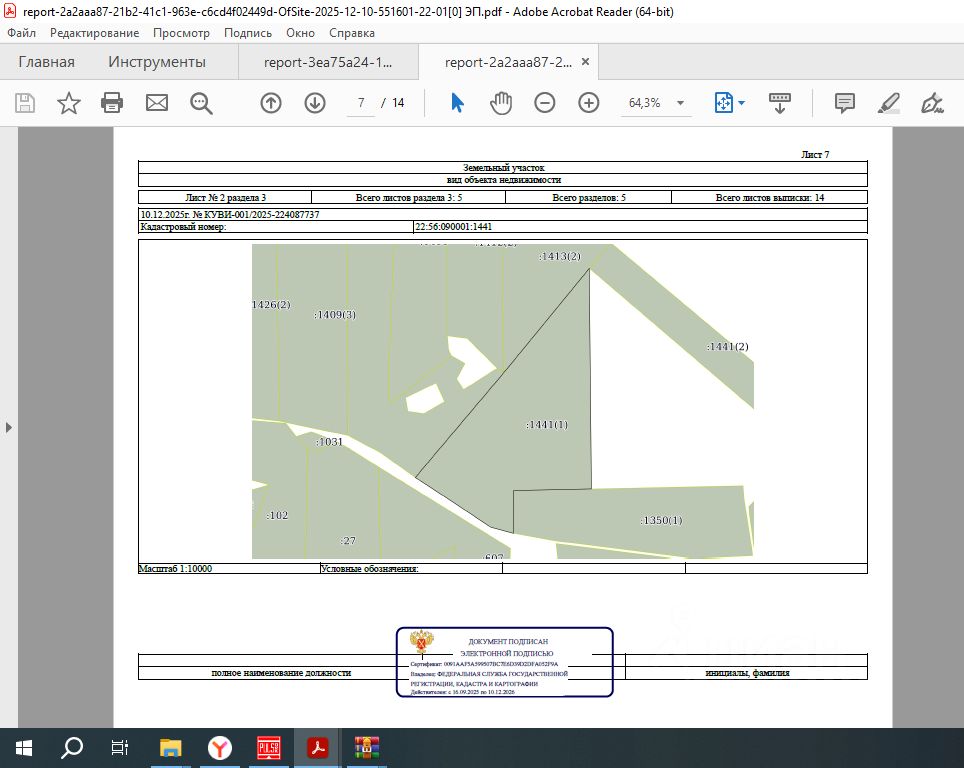This screenshot has height=768, width=964.
Task: Click the Save file floppy icon
Action: (x=25, y=103)
